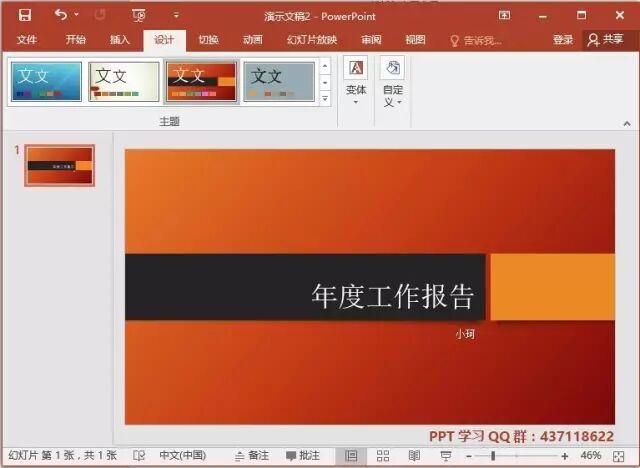Click the spell check icon in status bar
This screenshot has width=640, height=468.
139,455
